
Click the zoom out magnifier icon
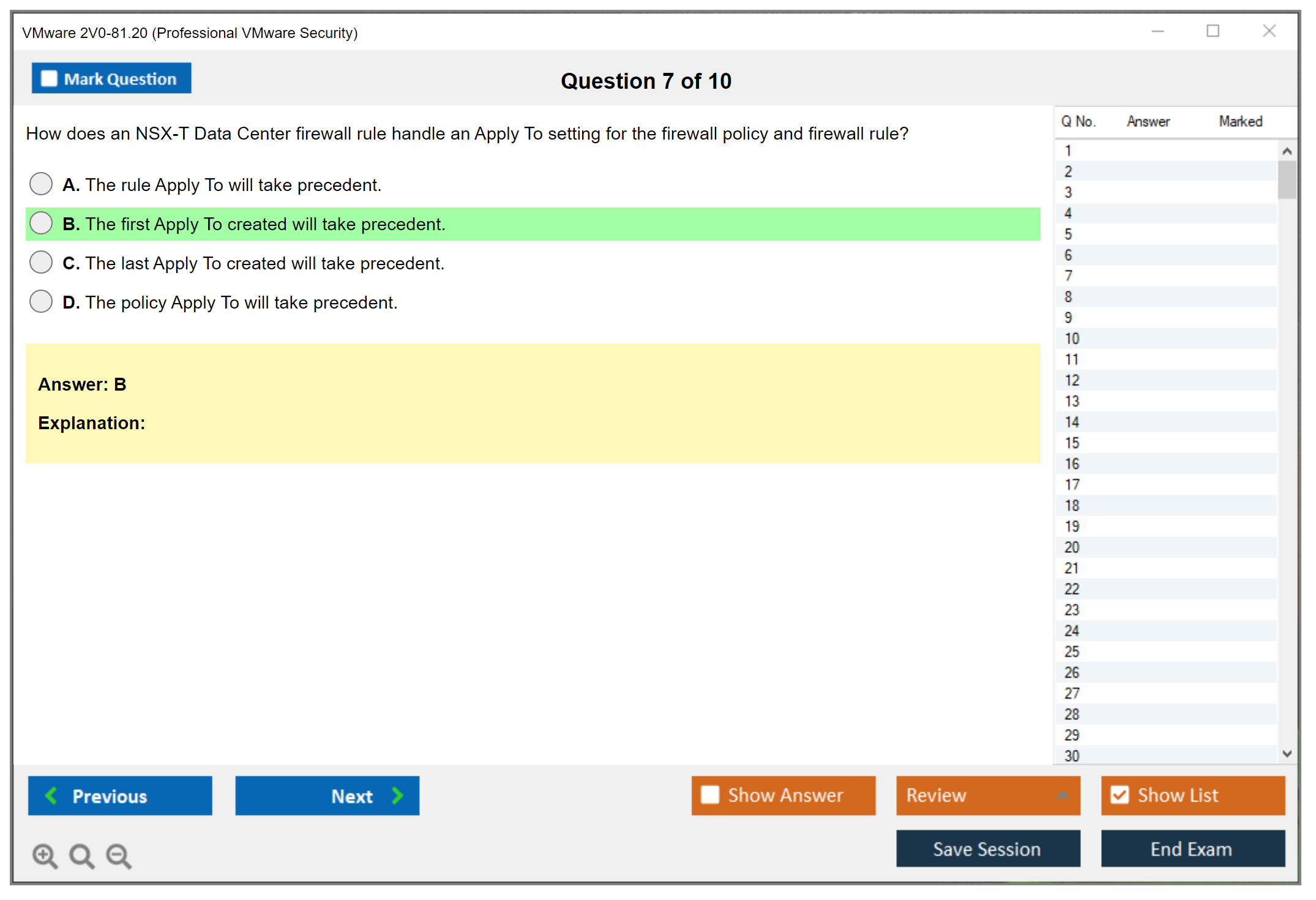[119, 855]
